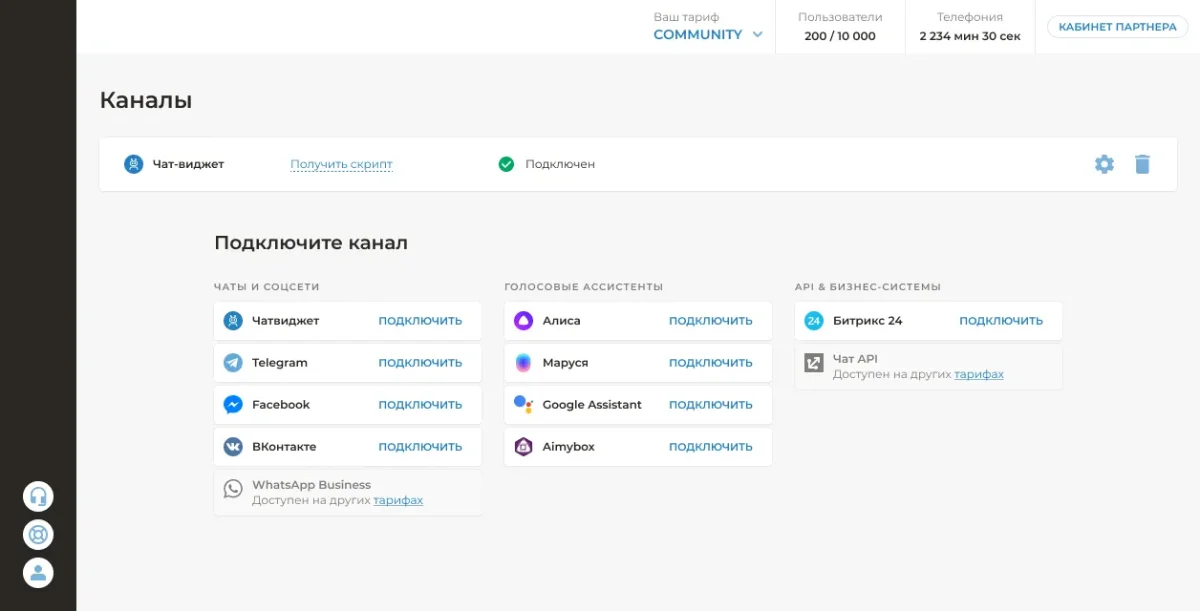
Task: Click the Телефония 2 234 мин counter
Action: (x=970, y=27)
